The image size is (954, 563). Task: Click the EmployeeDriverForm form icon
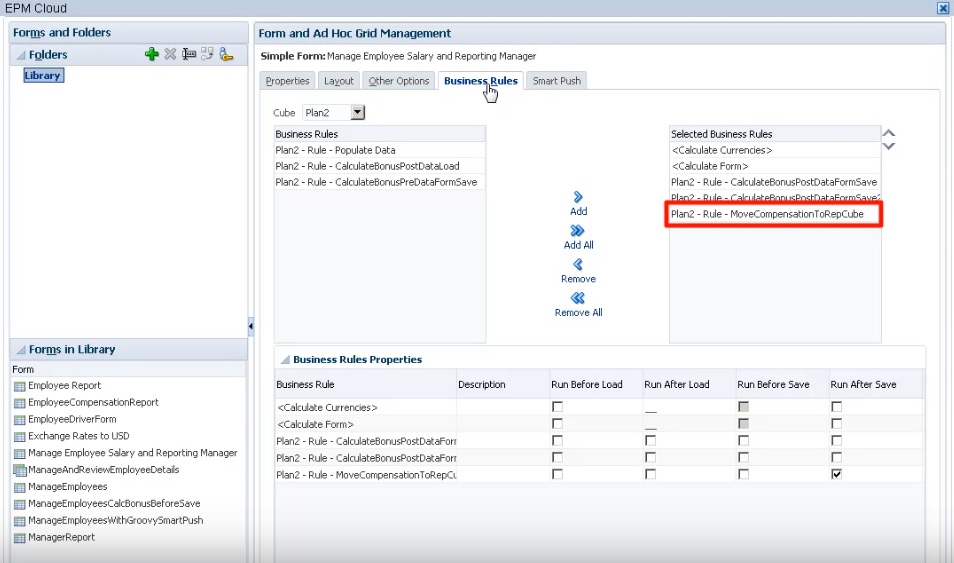point(19,419)
